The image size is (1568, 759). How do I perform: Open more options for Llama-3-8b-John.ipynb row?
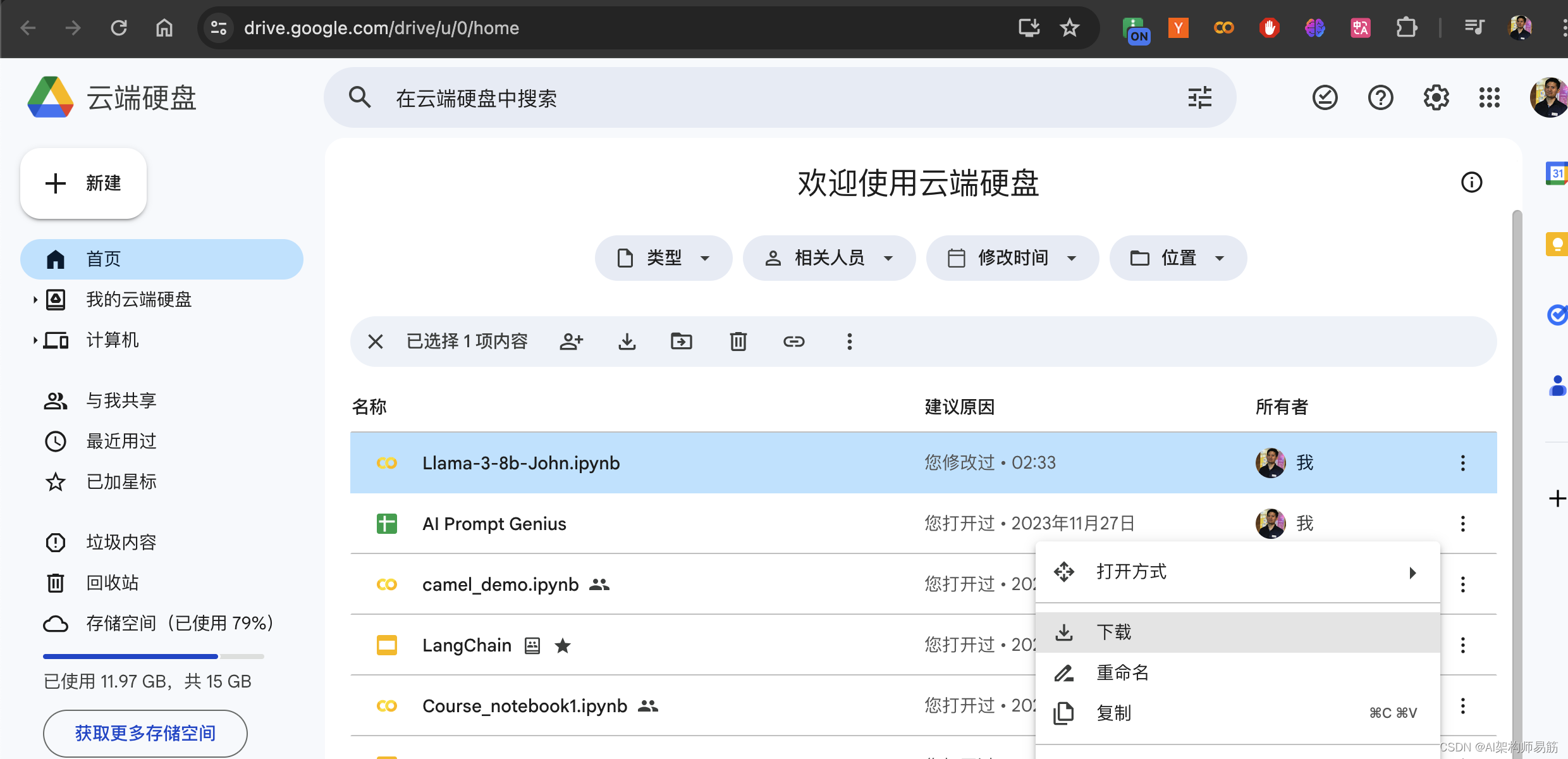tap(1462, 463)
